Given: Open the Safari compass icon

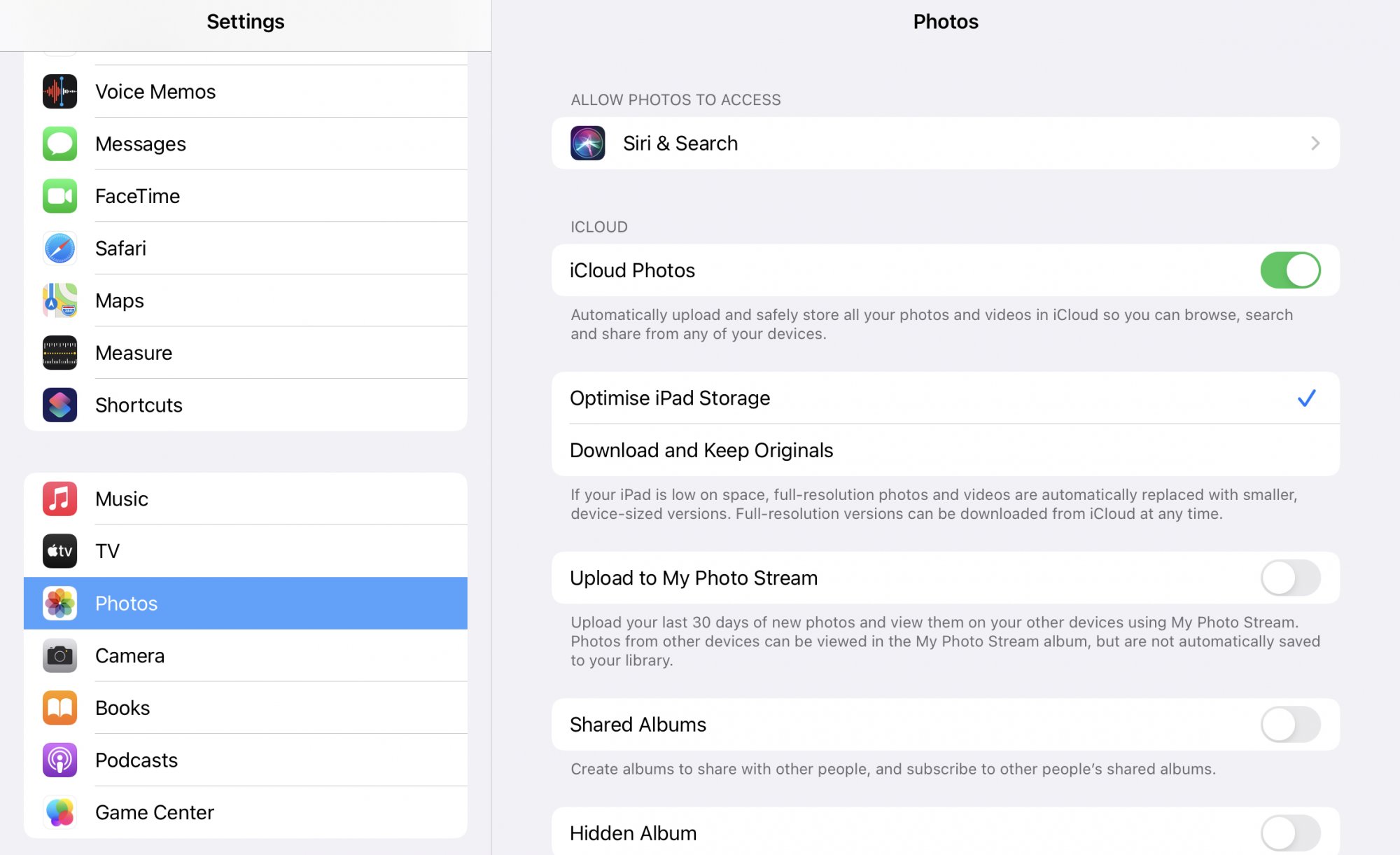Looking at the screenshot, I should tap(59, 249).
